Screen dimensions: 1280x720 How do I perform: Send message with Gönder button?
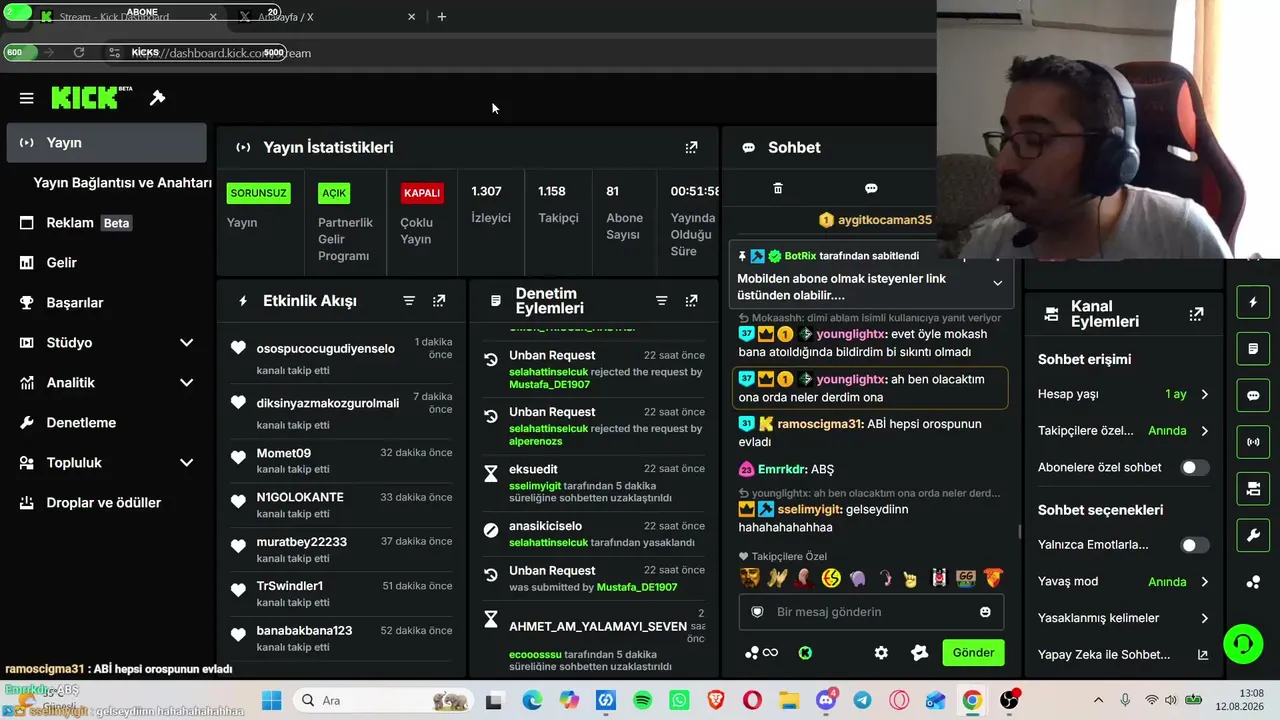[973, 653]
